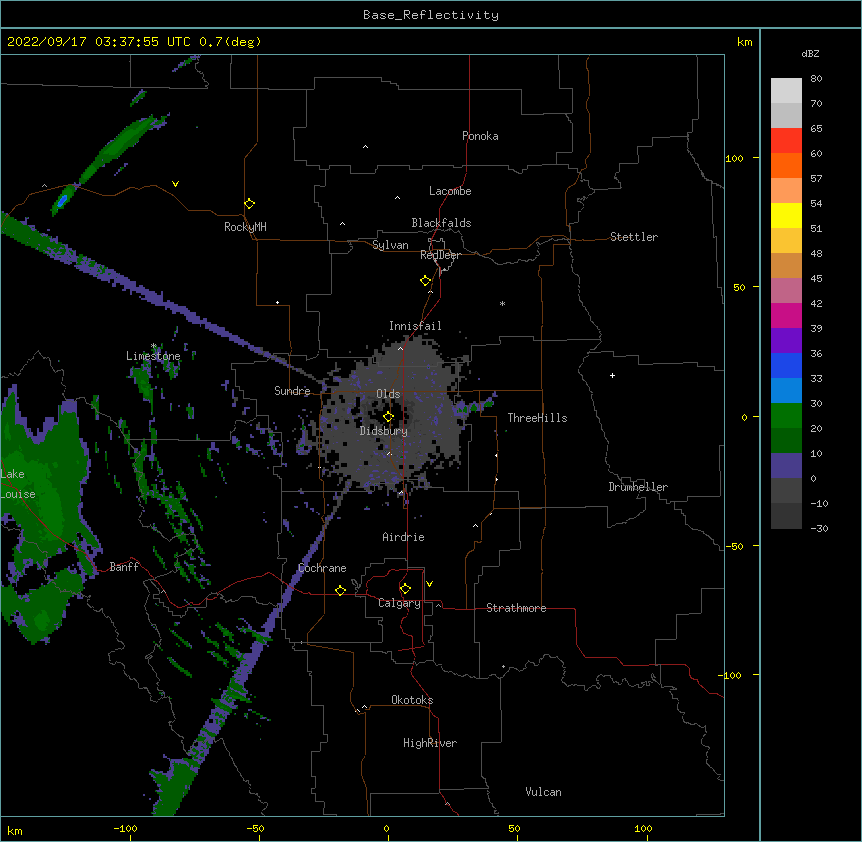Click the Limestone label
This screenshot has height=842, width=862.
153,356
